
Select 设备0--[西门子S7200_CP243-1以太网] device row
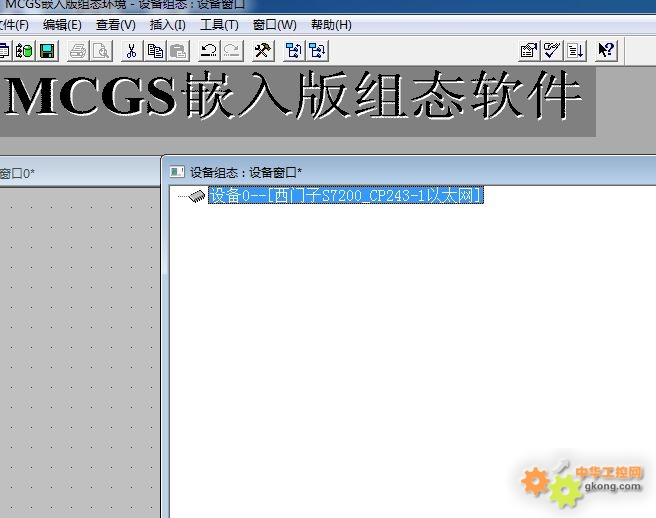(346, 195)
